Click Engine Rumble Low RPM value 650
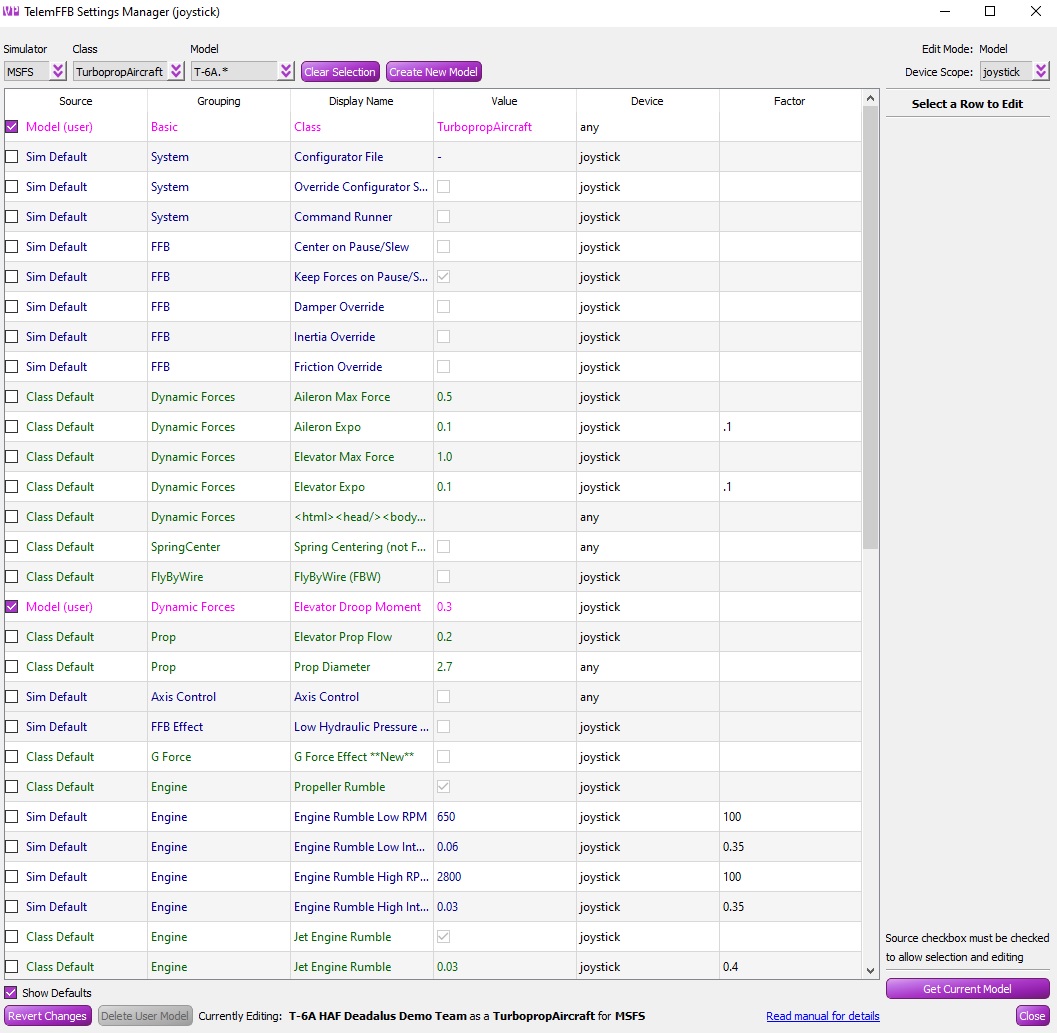 pyautogui.click(x=446, y=817)
